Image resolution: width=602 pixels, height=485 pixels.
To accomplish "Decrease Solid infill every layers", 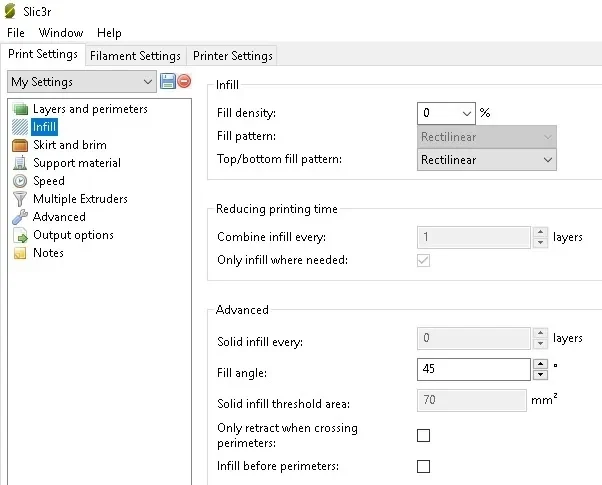I will click(541, 343).
